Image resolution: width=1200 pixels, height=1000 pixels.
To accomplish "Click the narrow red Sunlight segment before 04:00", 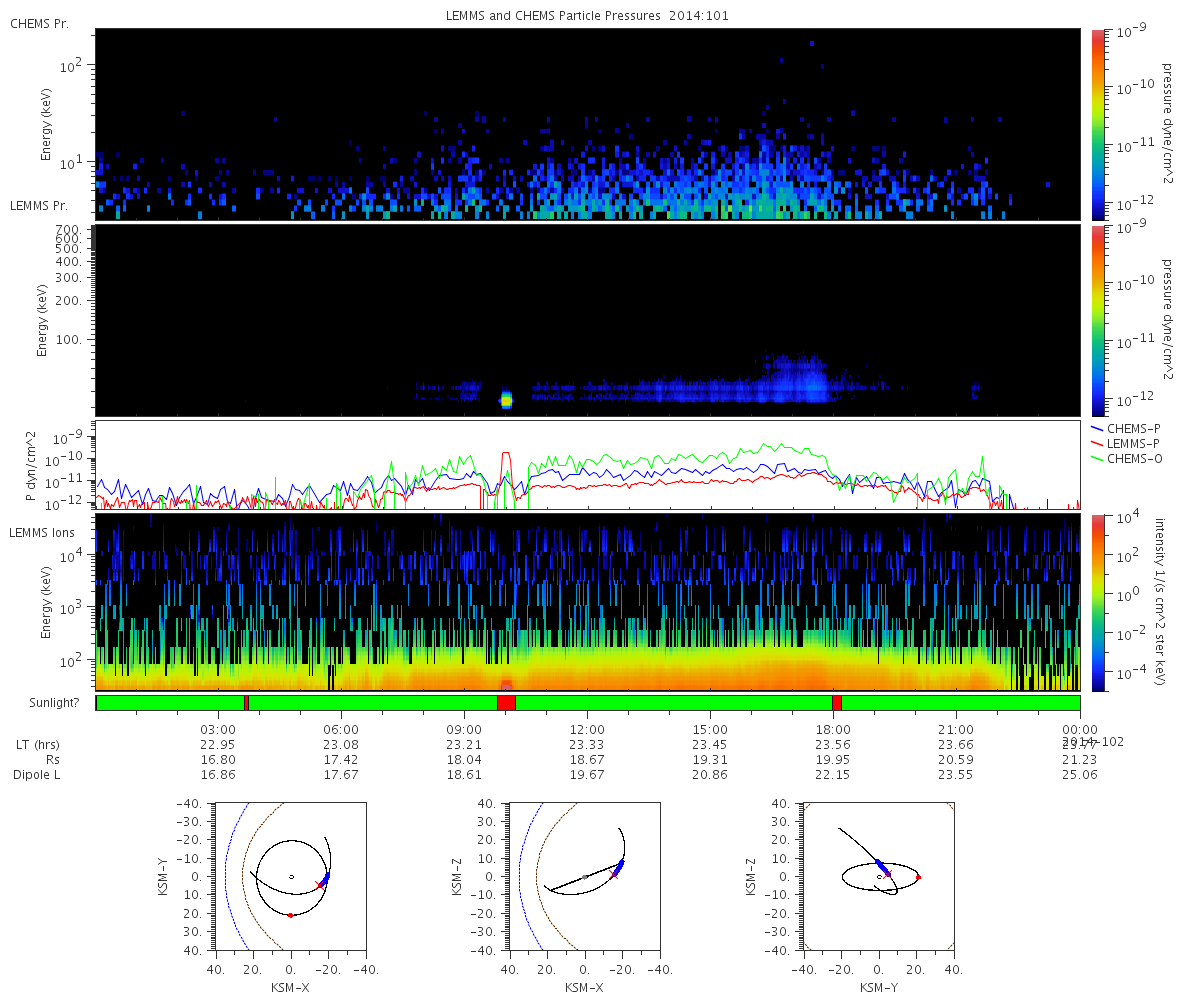I will pos(246,703).
